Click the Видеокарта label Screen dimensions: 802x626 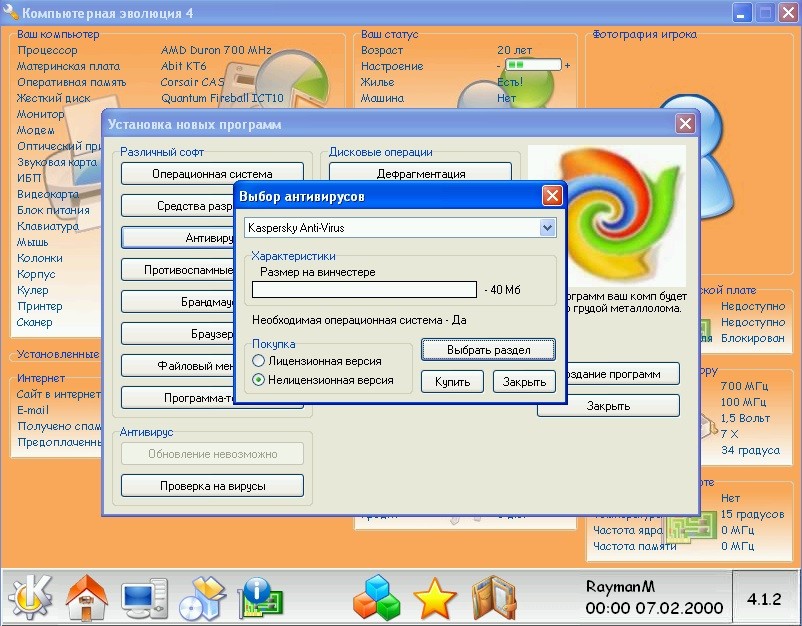pyautogui.click(x=48, y=194)
